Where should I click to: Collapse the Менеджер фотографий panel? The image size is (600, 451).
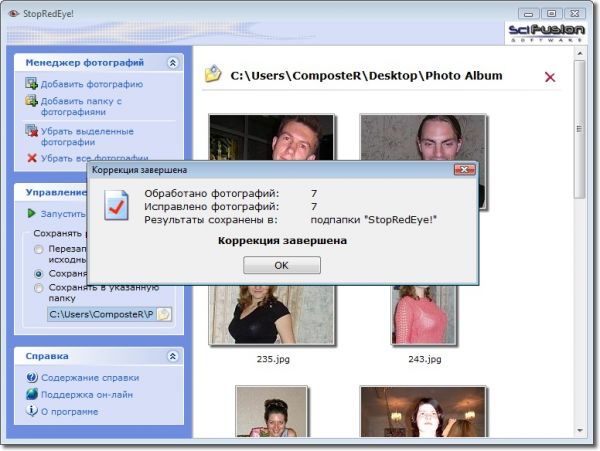pyautogui.click(x=172, y=62)
